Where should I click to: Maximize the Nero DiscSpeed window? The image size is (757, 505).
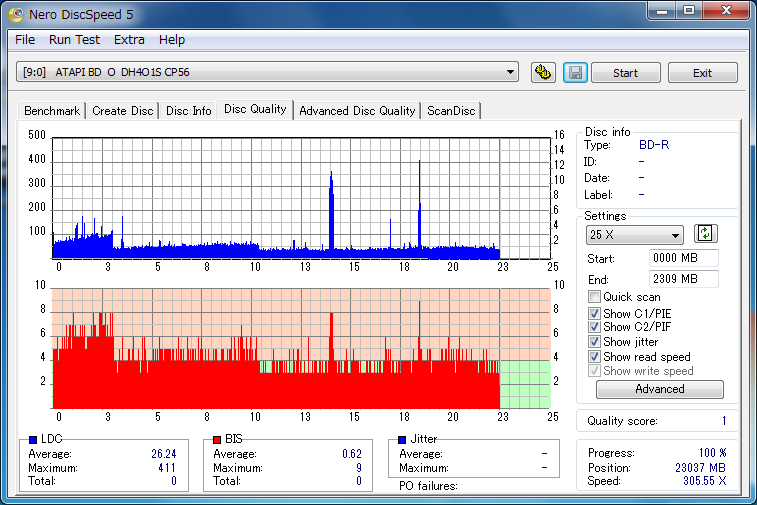pyautogui.click(x=689, y=11)
